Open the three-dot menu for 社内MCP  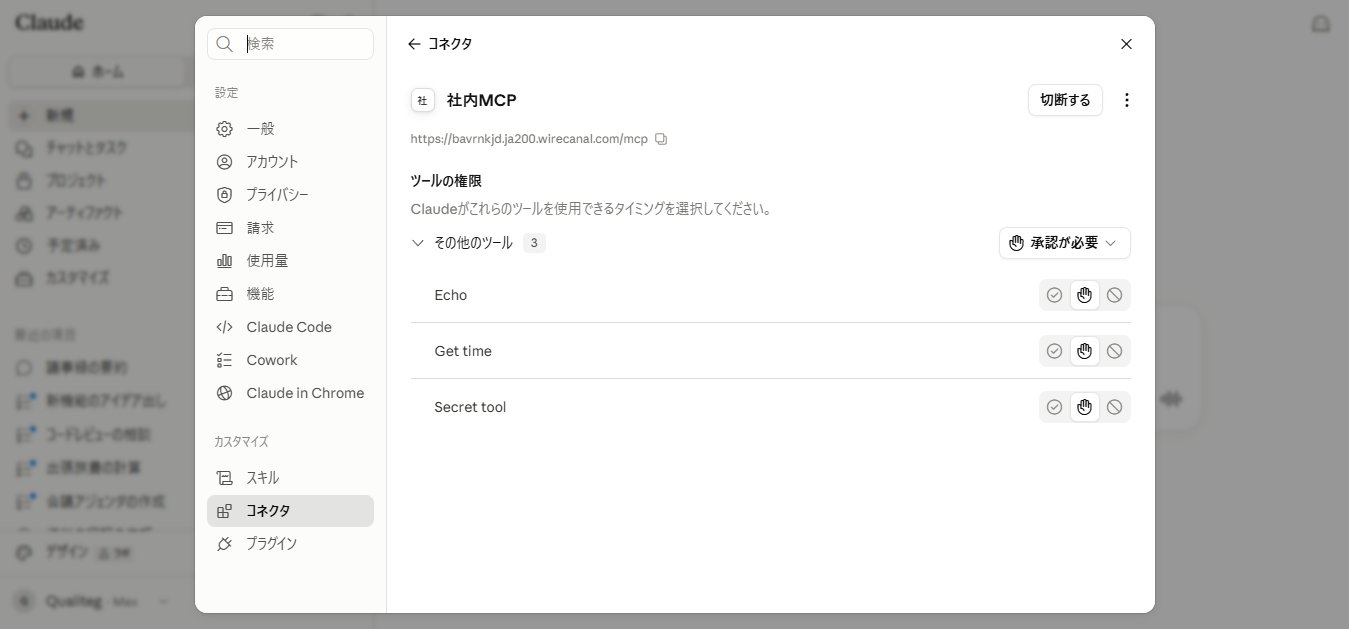(1127, 100)
